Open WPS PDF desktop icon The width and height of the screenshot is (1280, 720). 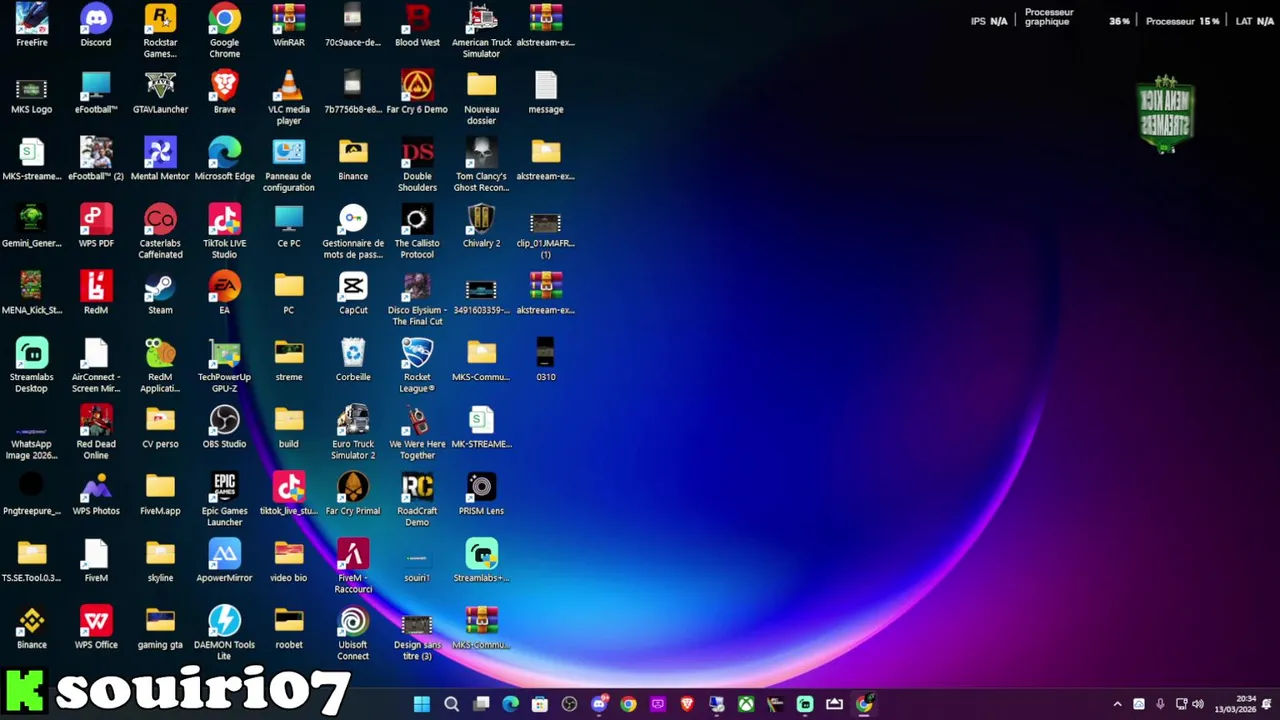(x=96, y=226)
